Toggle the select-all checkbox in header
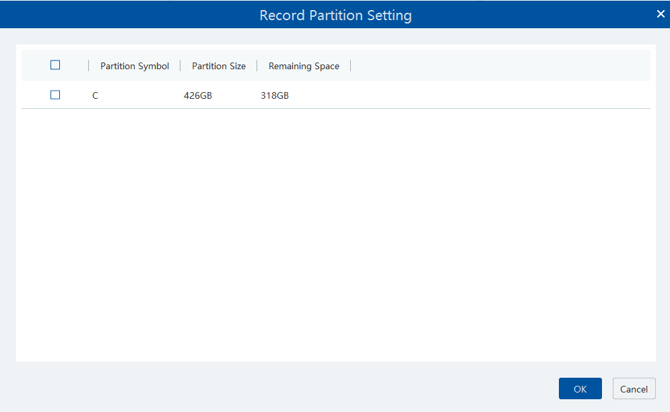Viewport: 670px width, 412px height. pos(55,65)
